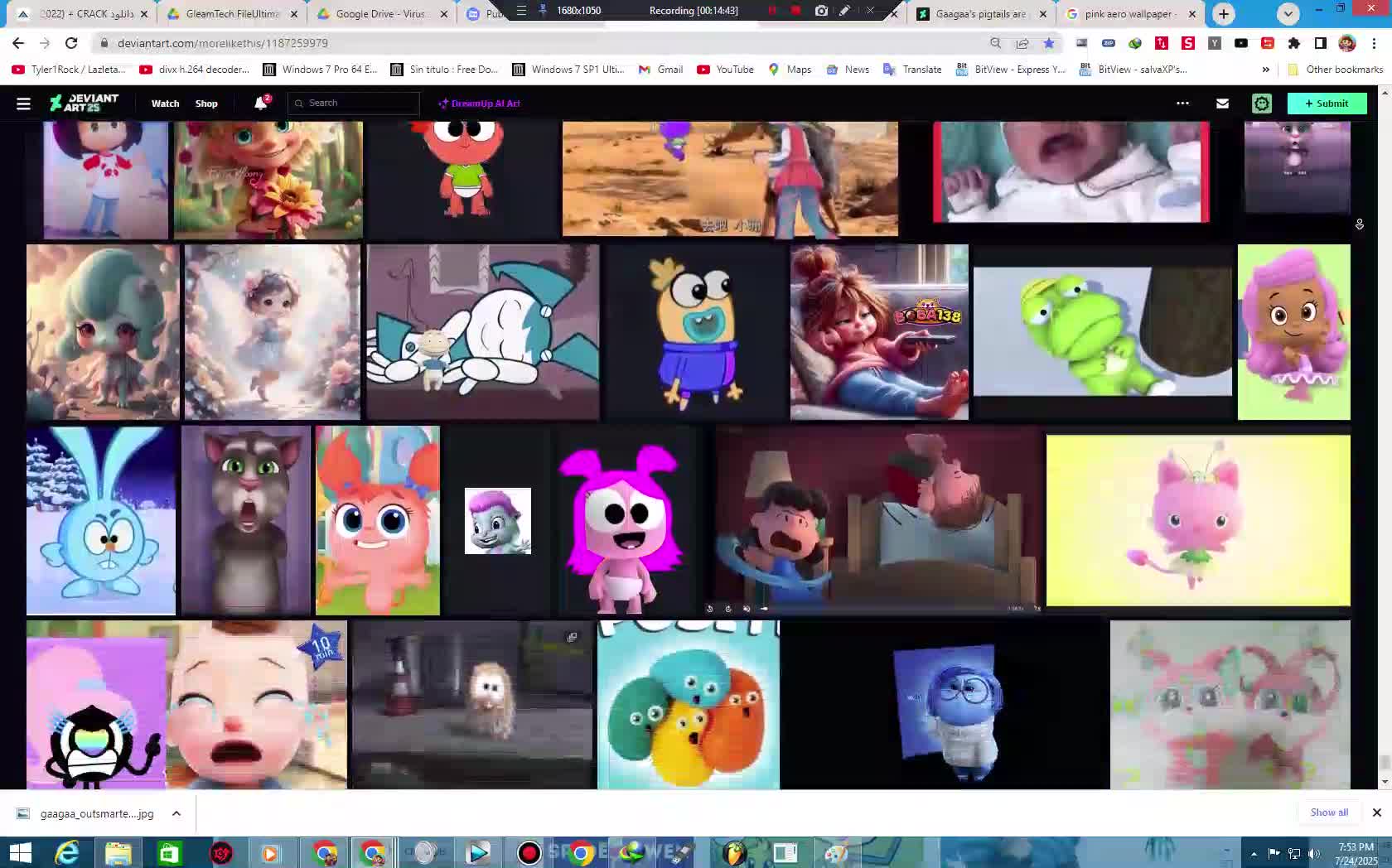Viewport: 1392px width, 868px height.
Task: Bookmark page with the star icon
Action: [1049, 43]
